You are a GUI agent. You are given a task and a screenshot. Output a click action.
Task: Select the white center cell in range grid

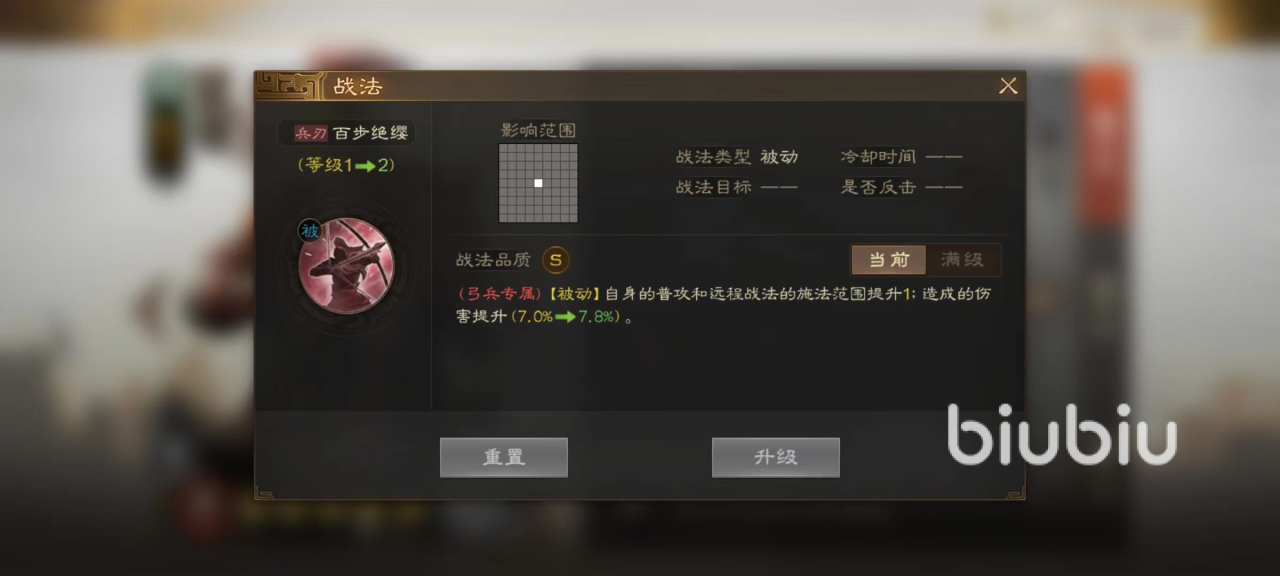click(x=538, y=183)
